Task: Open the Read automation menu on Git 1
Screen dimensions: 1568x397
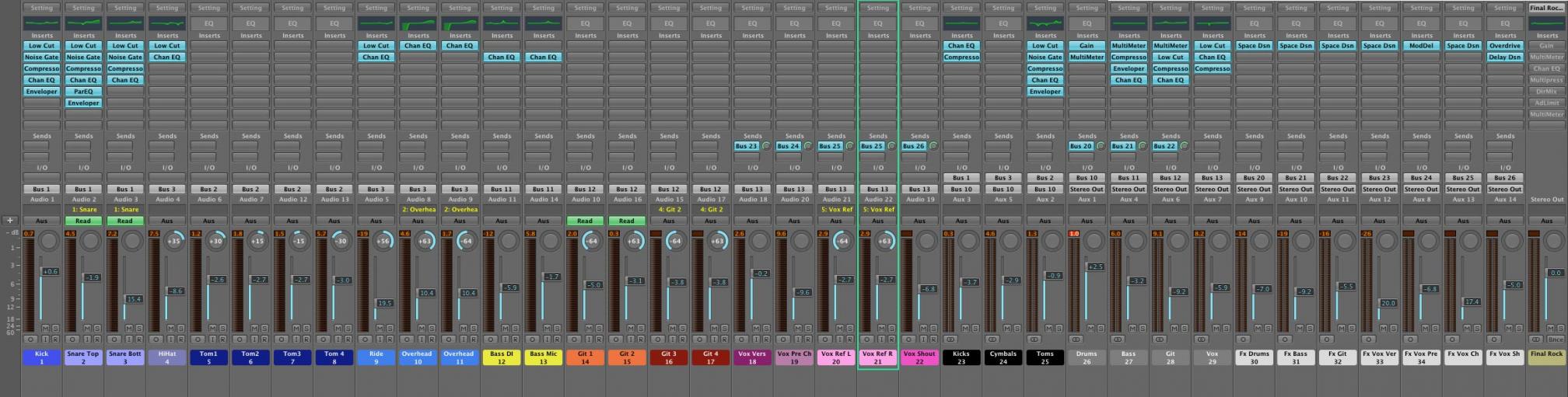Action: pyautogui.click(x=586, y=221)
